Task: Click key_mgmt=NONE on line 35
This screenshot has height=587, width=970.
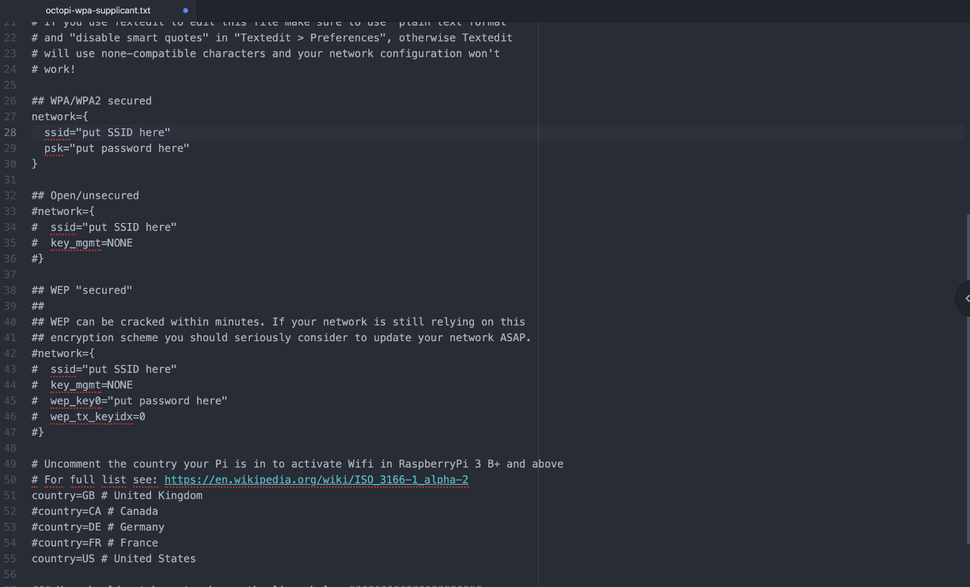Action: pos(91,243)
